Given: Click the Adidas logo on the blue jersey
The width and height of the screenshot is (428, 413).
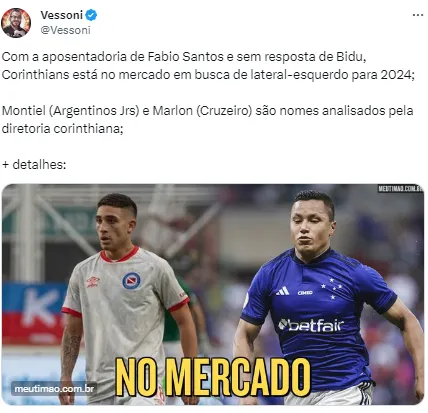Looking at the screenshot, I should tap(282, 291).
